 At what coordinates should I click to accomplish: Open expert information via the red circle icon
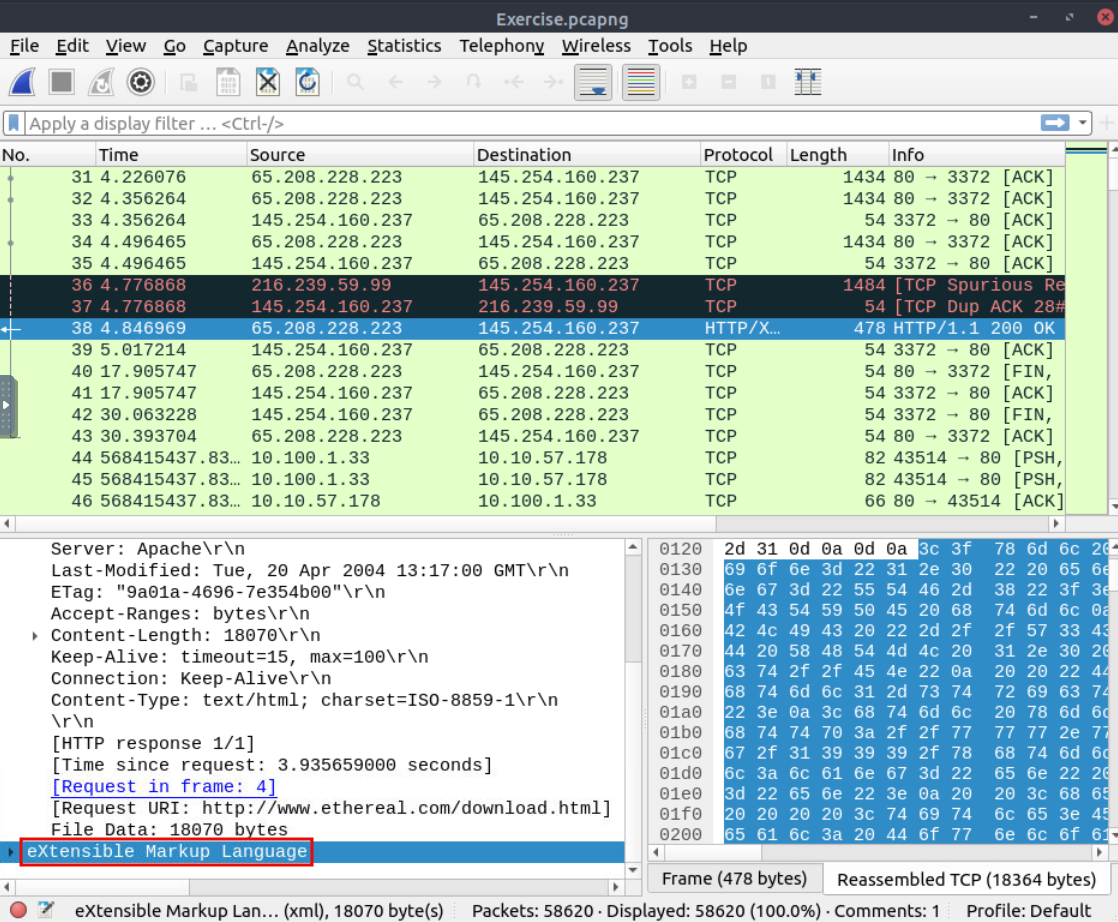pos(18,910)
